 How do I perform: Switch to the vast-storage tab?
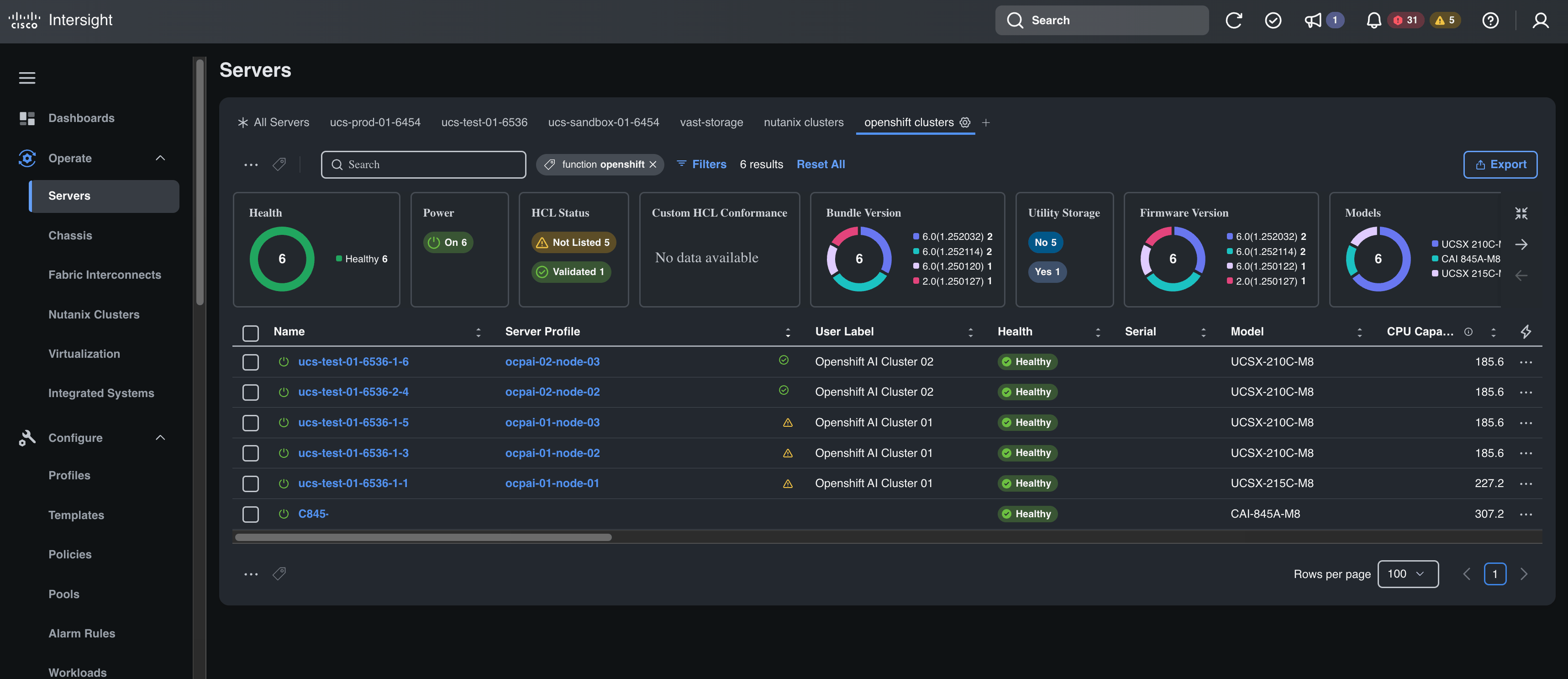click(711, 122)
